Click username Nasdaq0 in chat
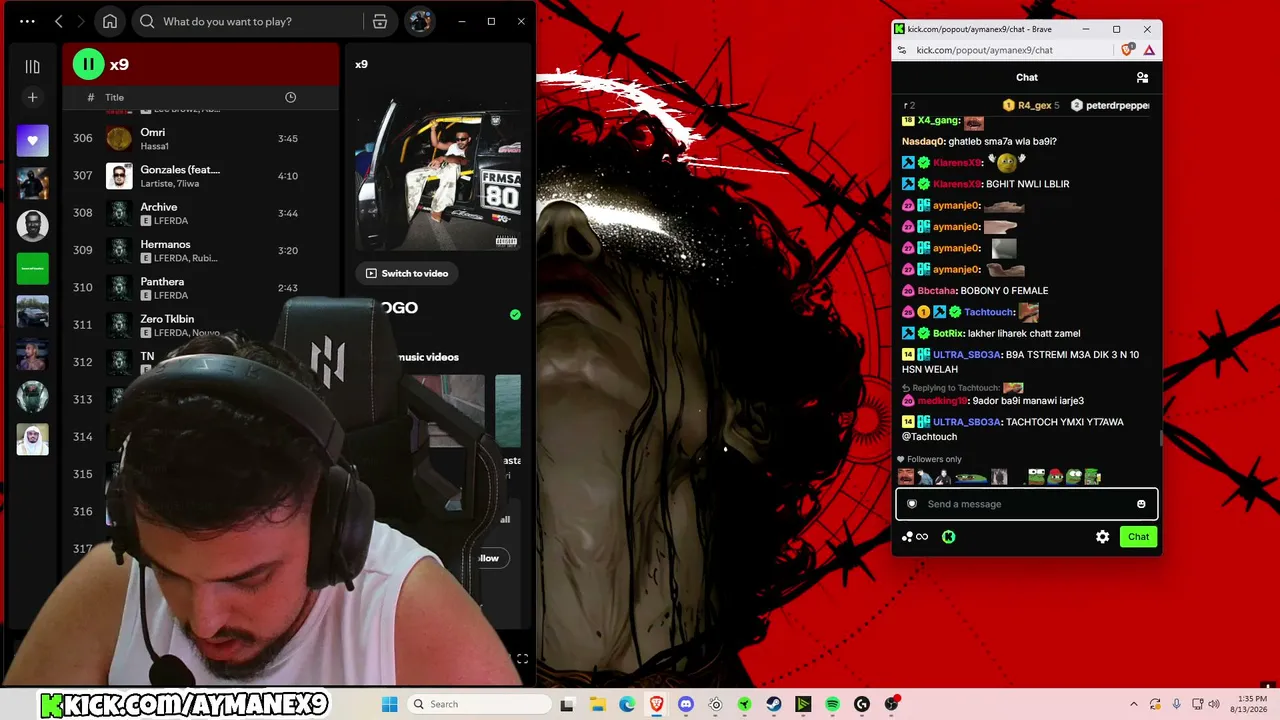 click(923, 142)
